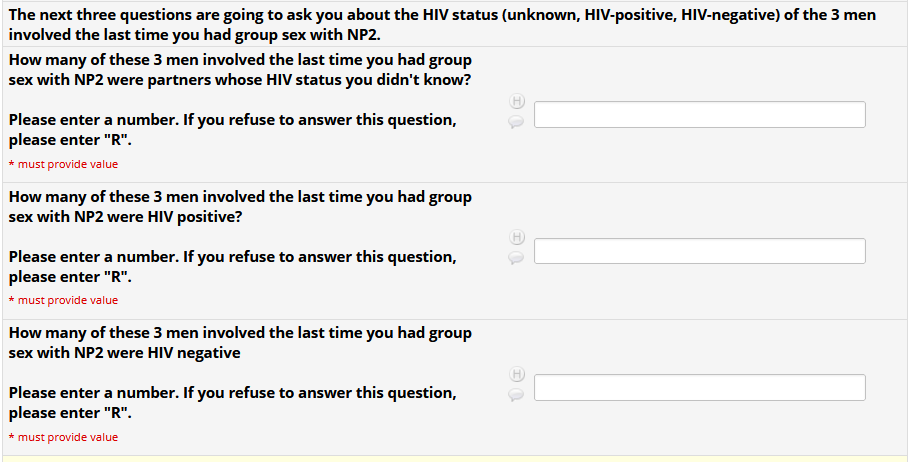Select the HIV negative count input box
Image resolution: width=914 pixels, height=462 pixels.
click(699, 388)
